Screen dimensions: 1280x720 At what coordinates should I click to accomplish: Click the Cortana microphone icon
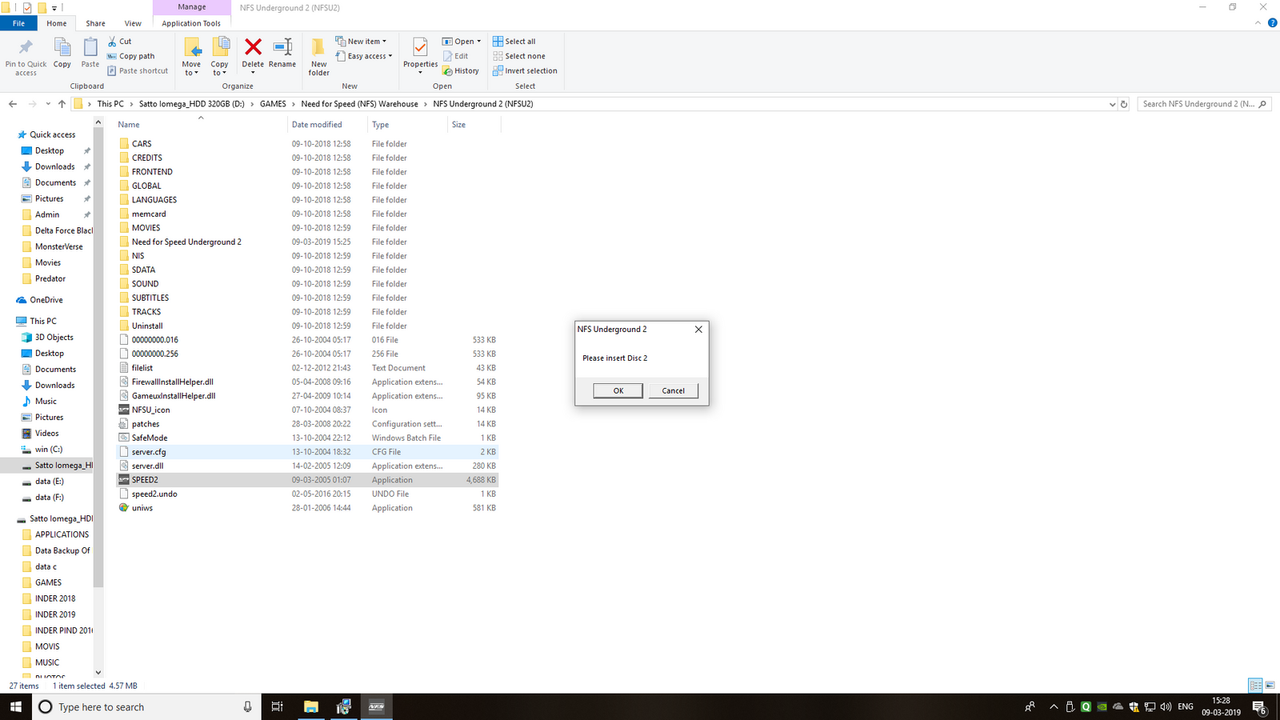[x=247, y=706]
